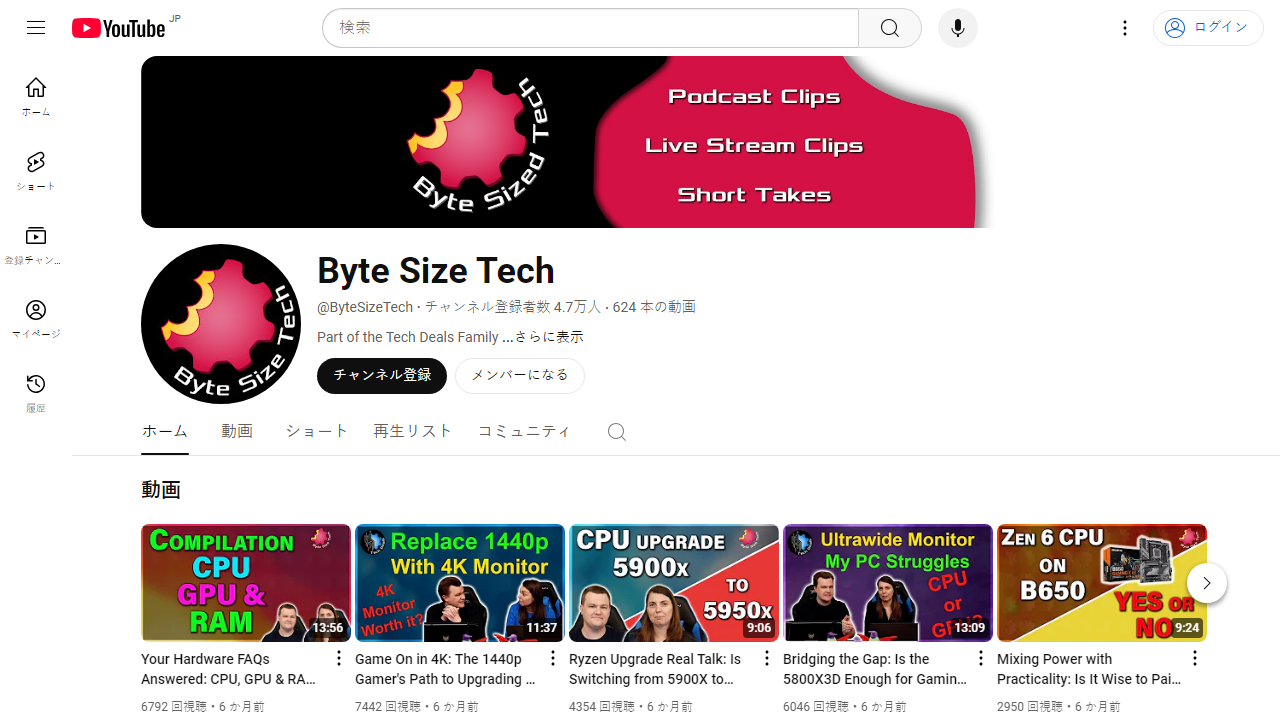Open options for Mixing Power with Practicality video
Viewport: 1280px width, 720px height.
coord(1195,658)
